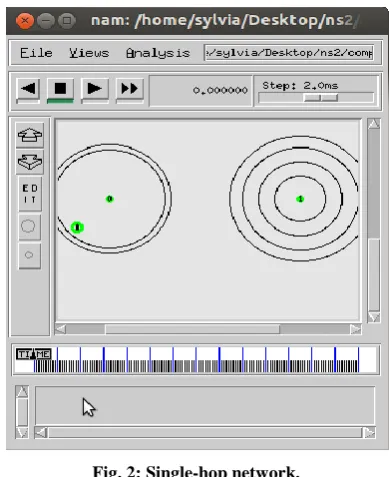The image size is (389, 477).
Task: Click the canvas vertical scrollbar thumb
Action: pos(374,274)
